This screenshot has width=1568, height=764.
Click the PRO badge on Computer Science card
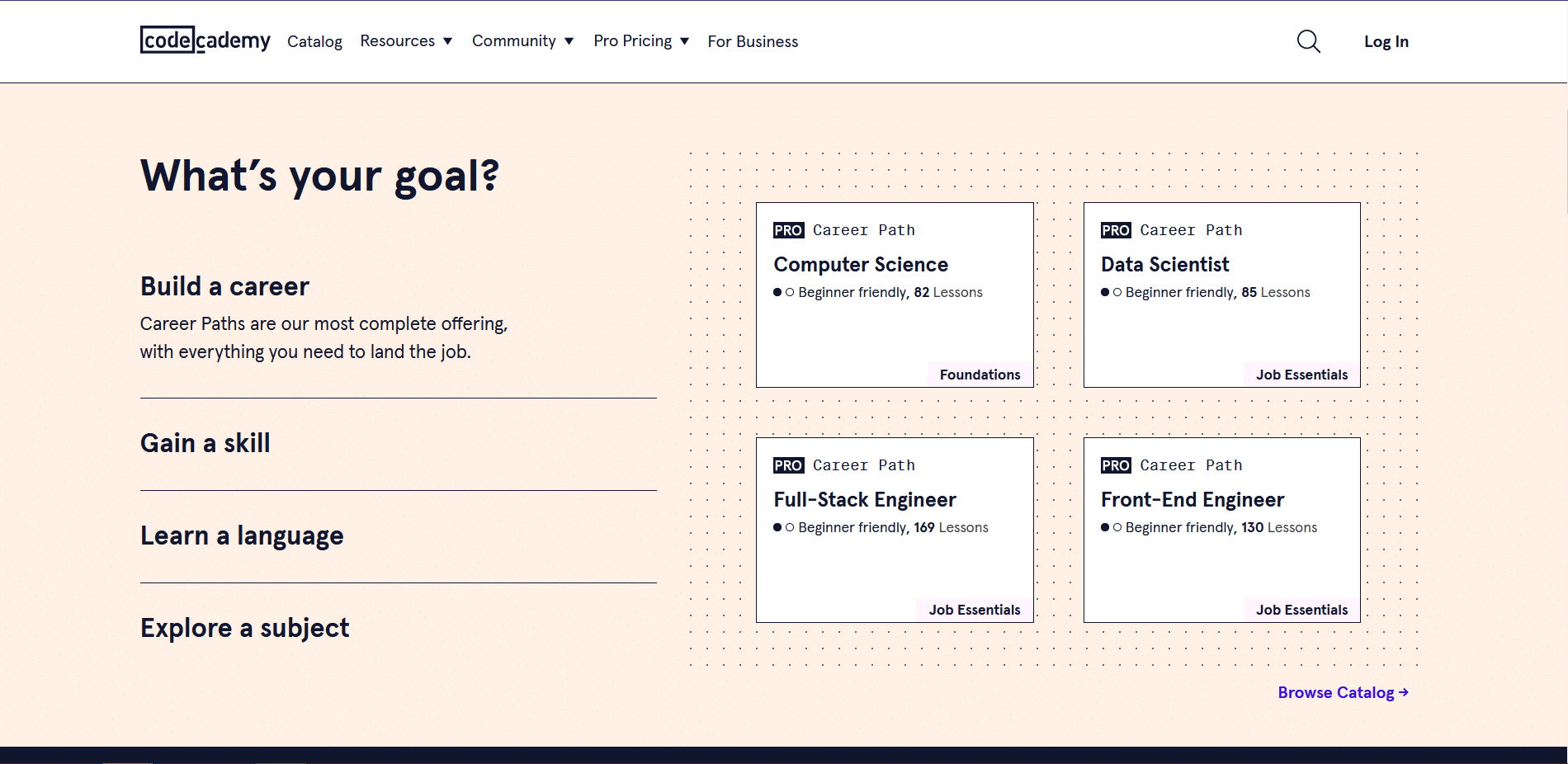788,230
